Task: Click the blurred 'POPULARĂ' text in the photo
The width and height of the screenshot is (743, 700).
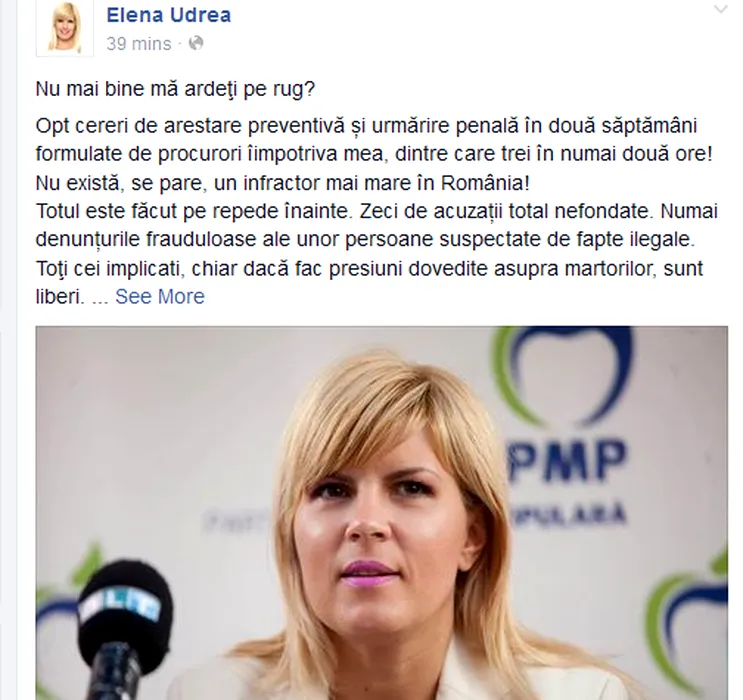Action: pyautogui.click(x=572, y=516)
